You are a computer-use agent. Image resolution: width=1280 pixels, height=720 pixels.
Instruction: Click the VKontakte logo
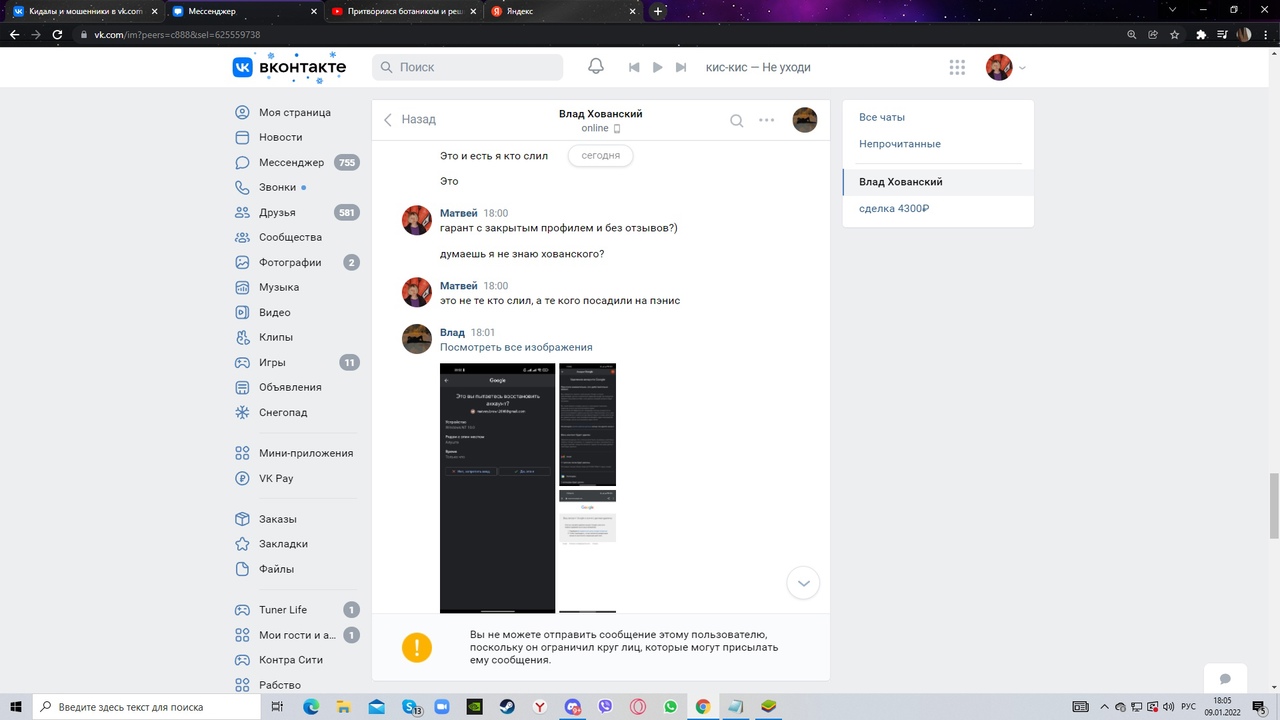pos(289,67)
